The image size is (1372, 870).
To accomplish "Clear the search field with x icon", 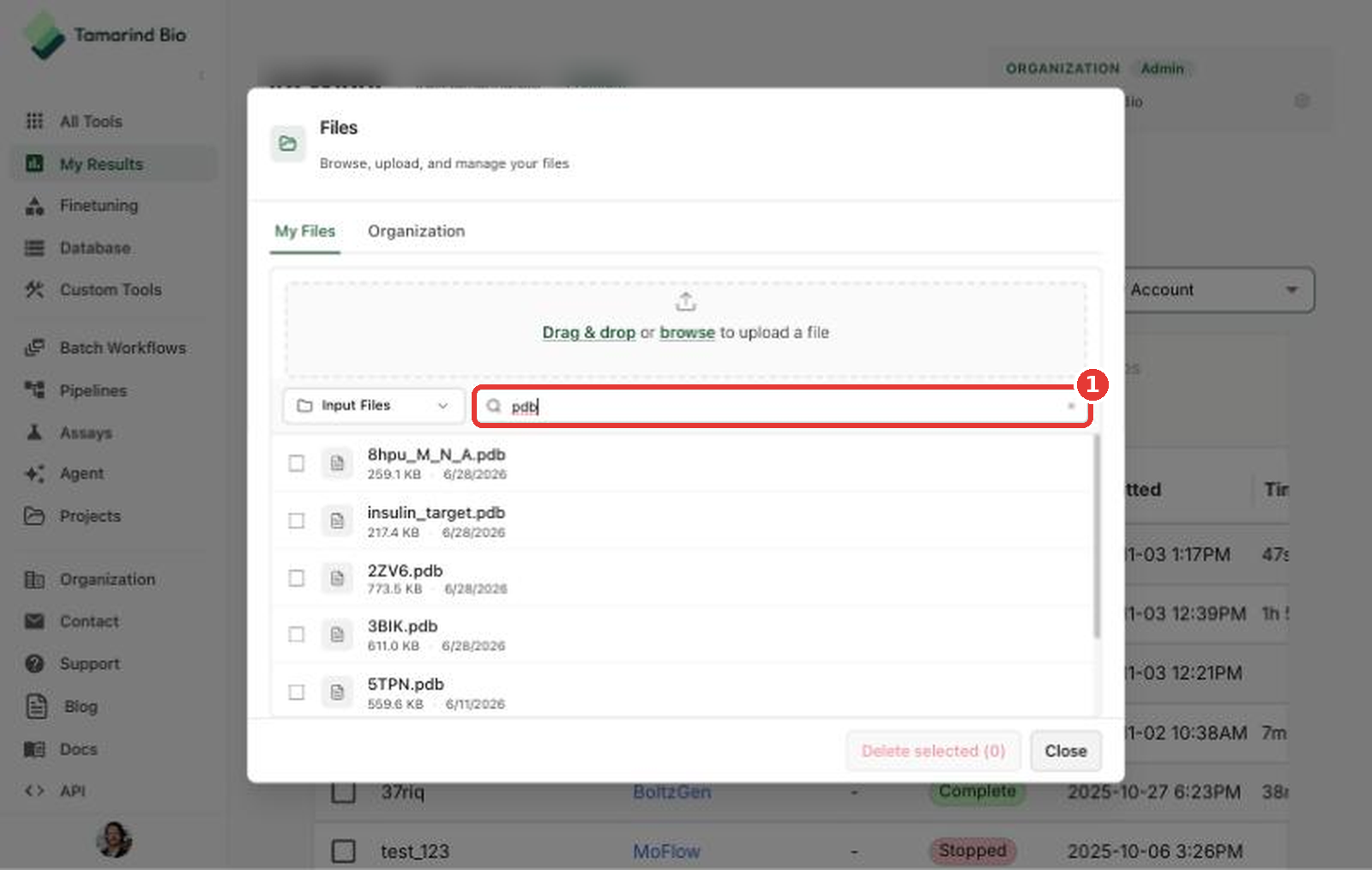I will 1071,406.
